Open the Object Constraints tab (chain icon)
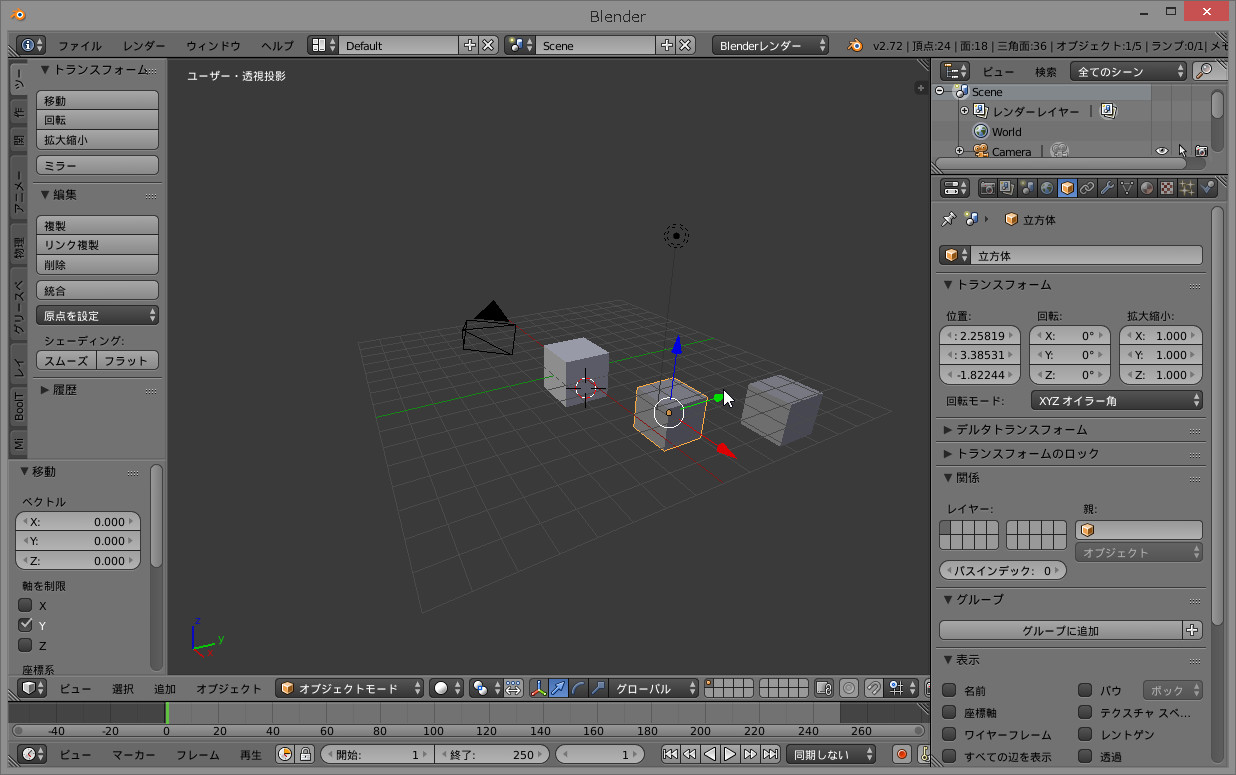 tap(1087, 188)
